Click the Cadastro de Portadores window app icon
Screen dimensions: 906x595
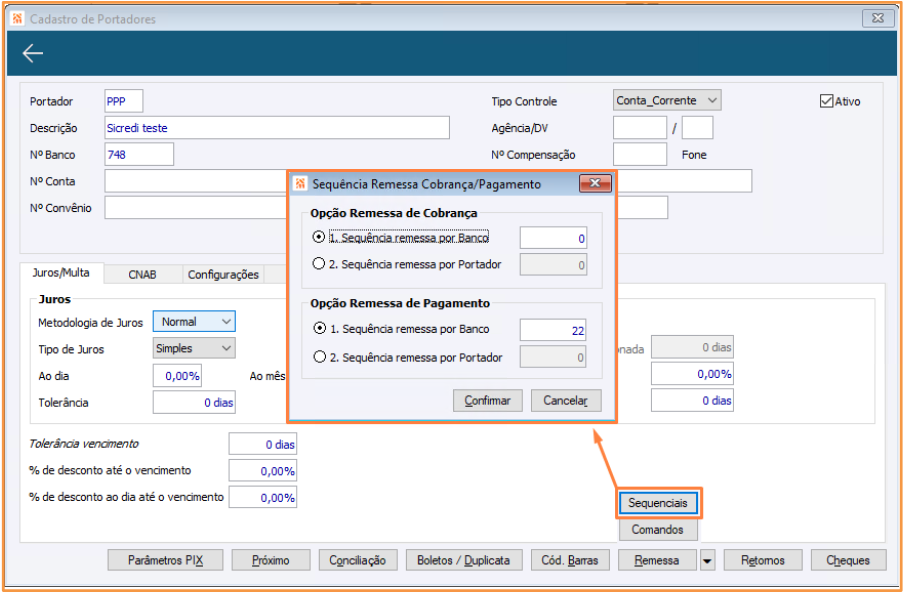click(x=17, y=18)
